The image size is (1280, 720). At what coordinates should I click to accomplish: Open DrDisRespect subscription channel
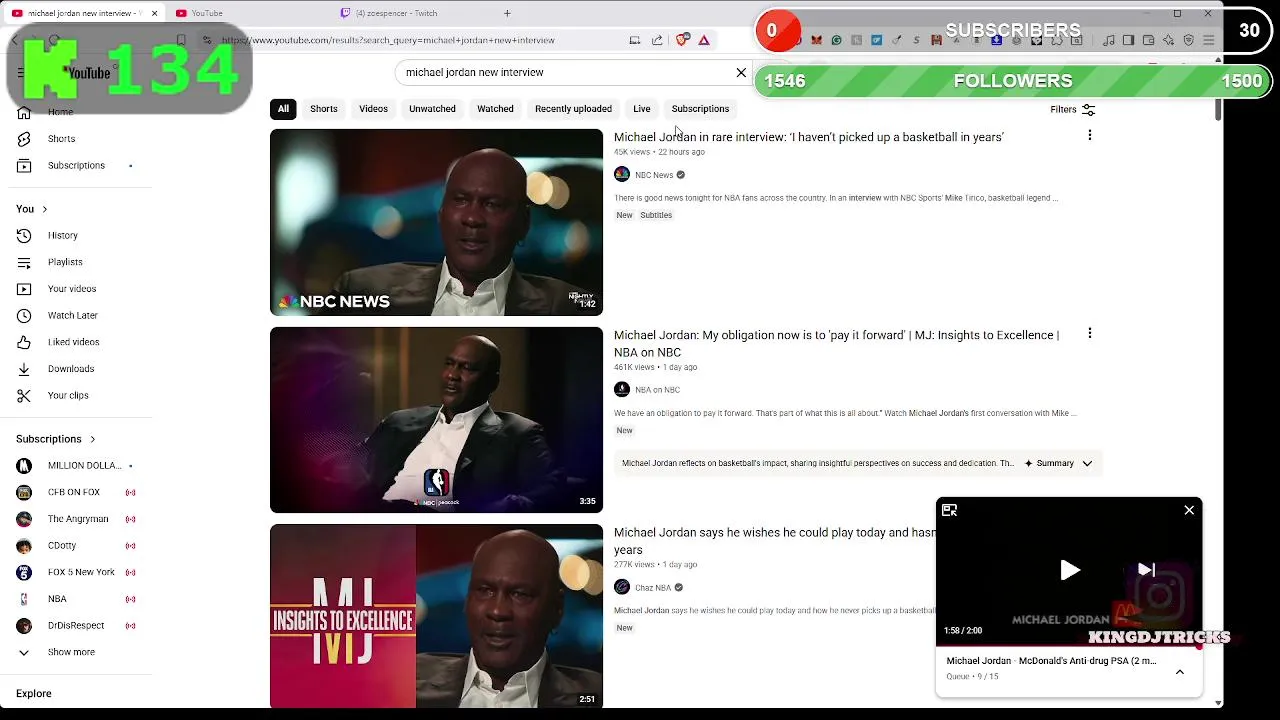tap(75, 626)
